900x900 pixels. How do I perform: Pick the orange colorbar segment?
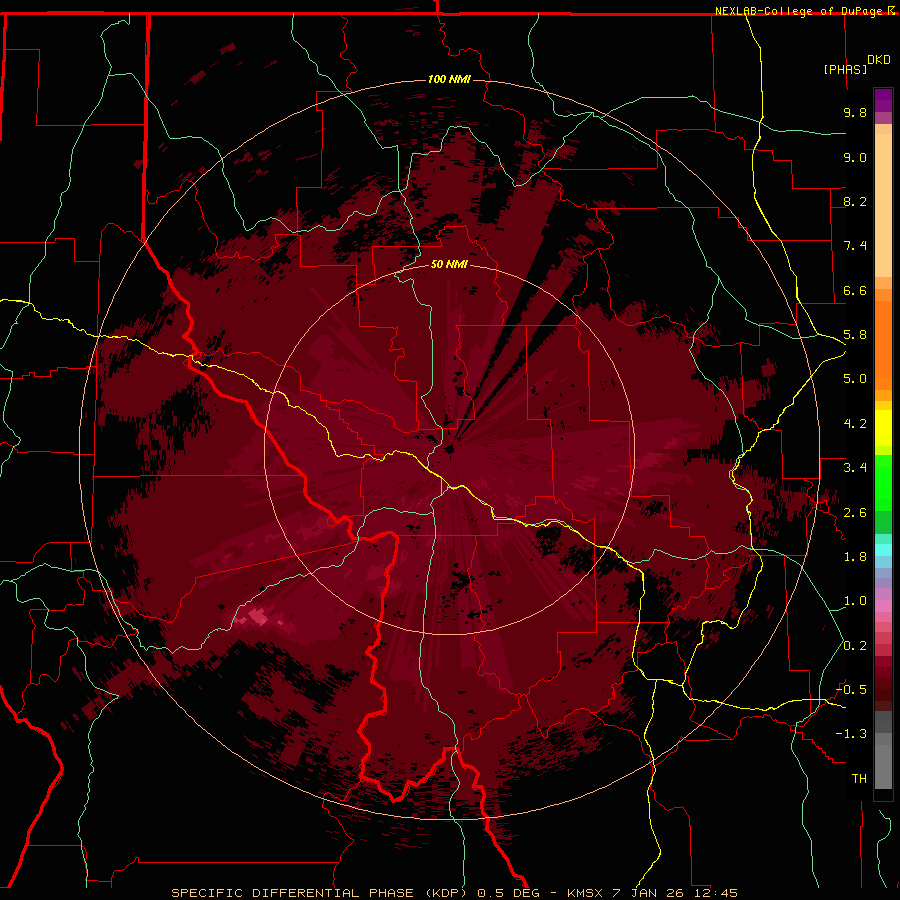pos(883,344)
